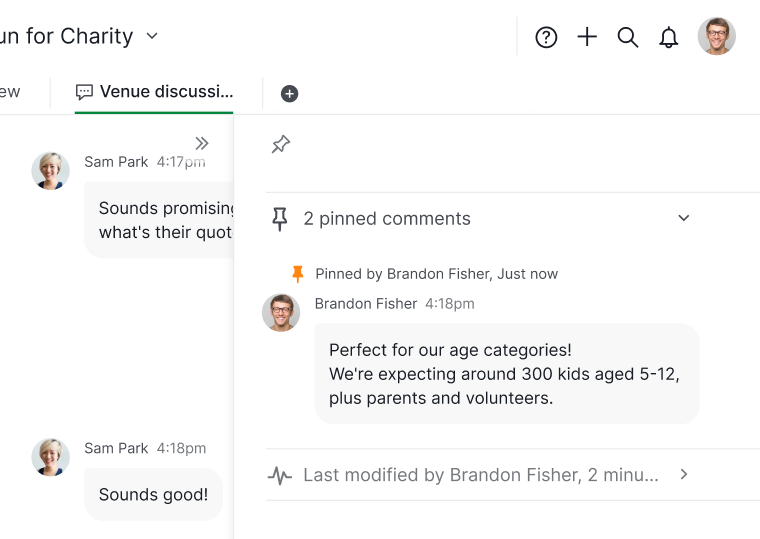
Task: Open notifications bell
Action: [669, 37]
